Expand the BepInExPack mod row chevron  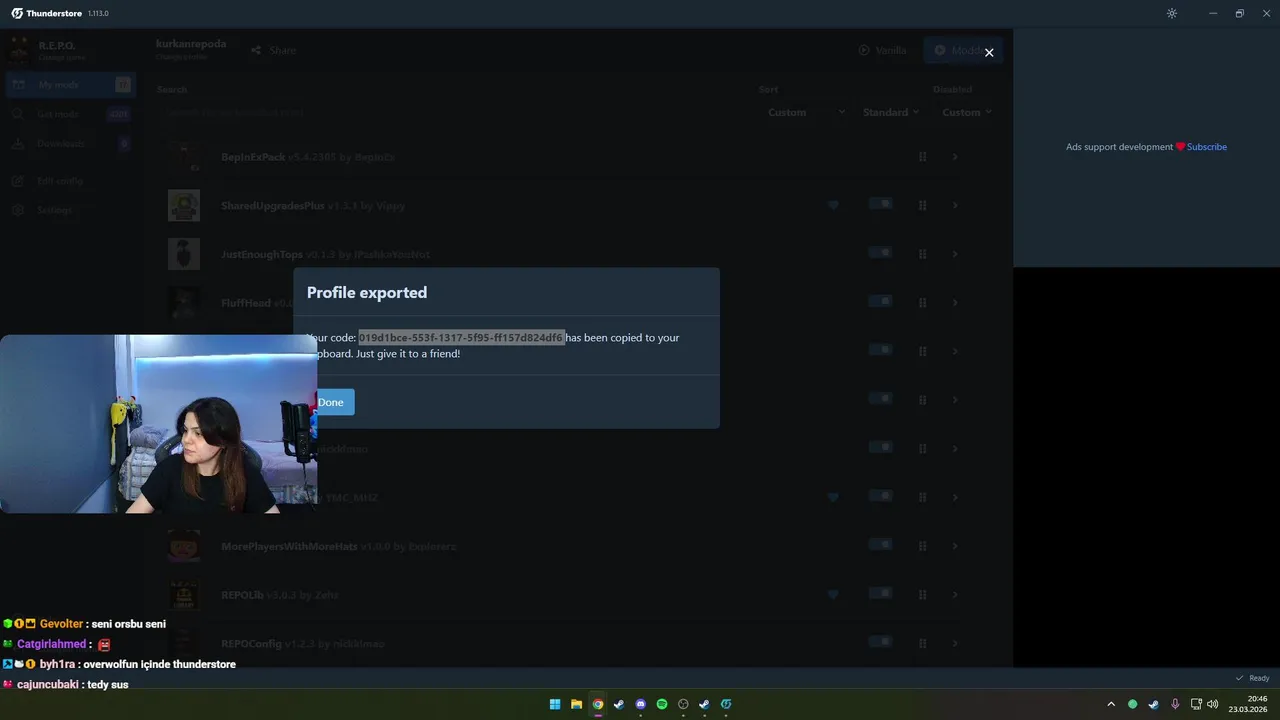click(955, 157)
